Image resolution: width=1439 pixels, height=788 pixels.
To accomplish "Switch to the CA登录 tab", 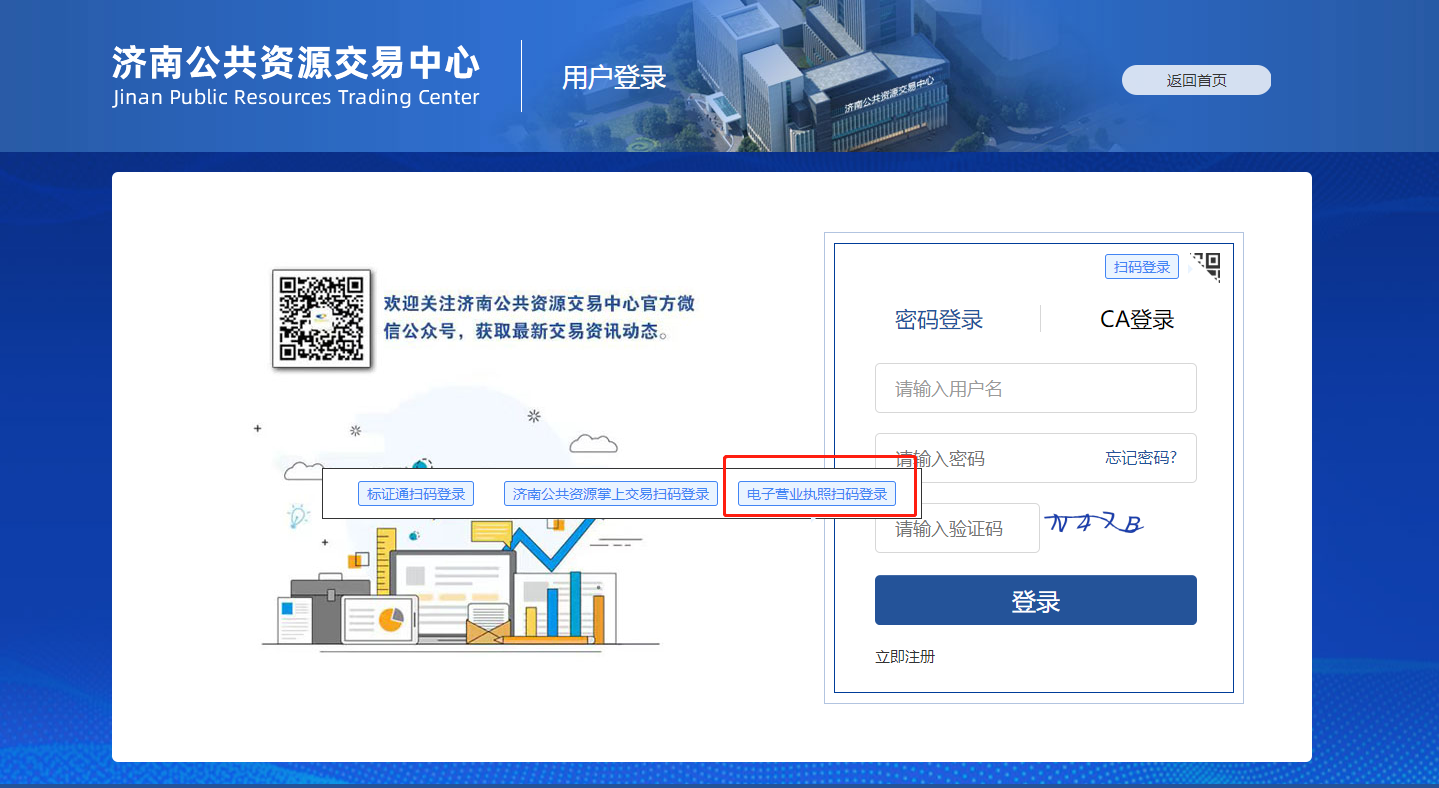I will pos(1137,319).
